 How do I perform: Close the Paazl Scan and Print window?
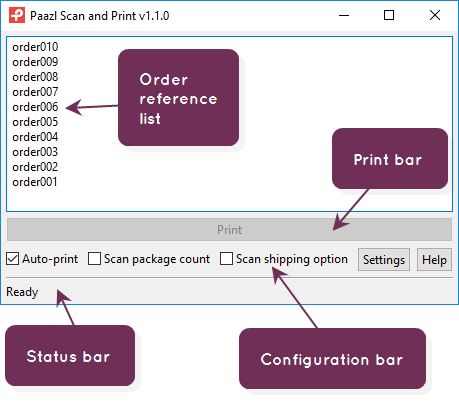point(435,15)
